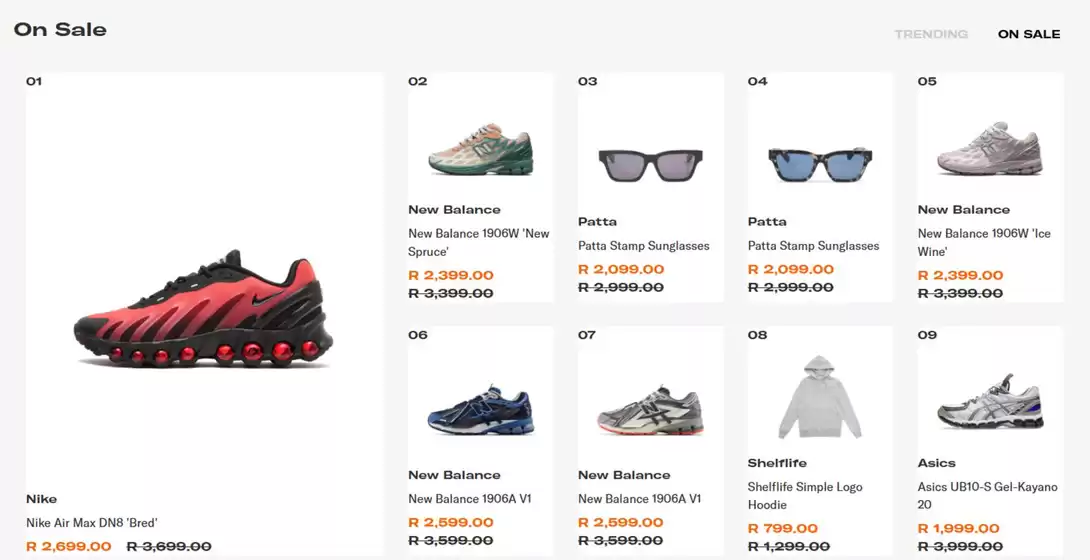
Task: Open the grey New Balance 1906A V1 image
Action: [650, 410]
